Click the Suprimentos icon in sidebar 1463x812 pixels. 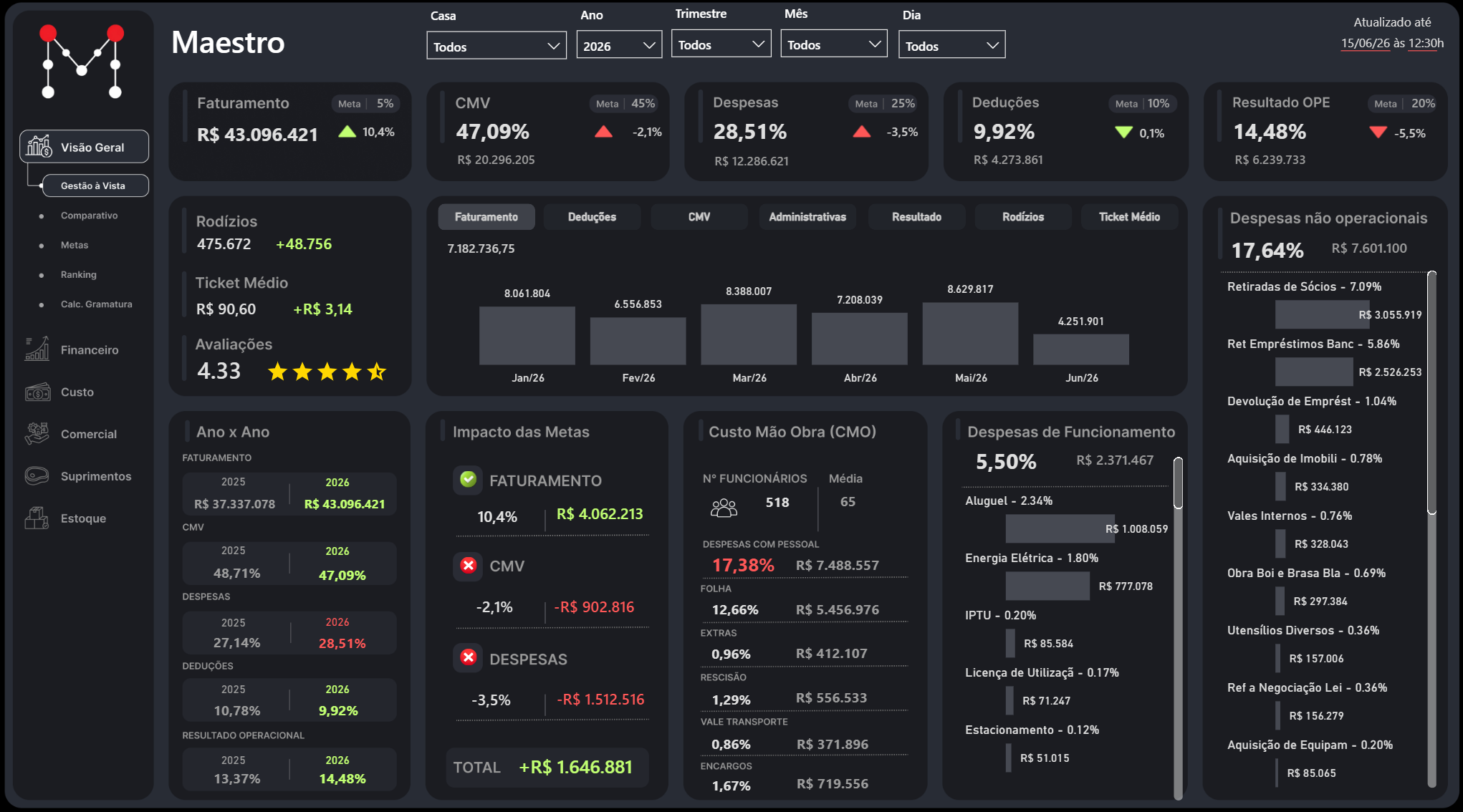[37, 475]
